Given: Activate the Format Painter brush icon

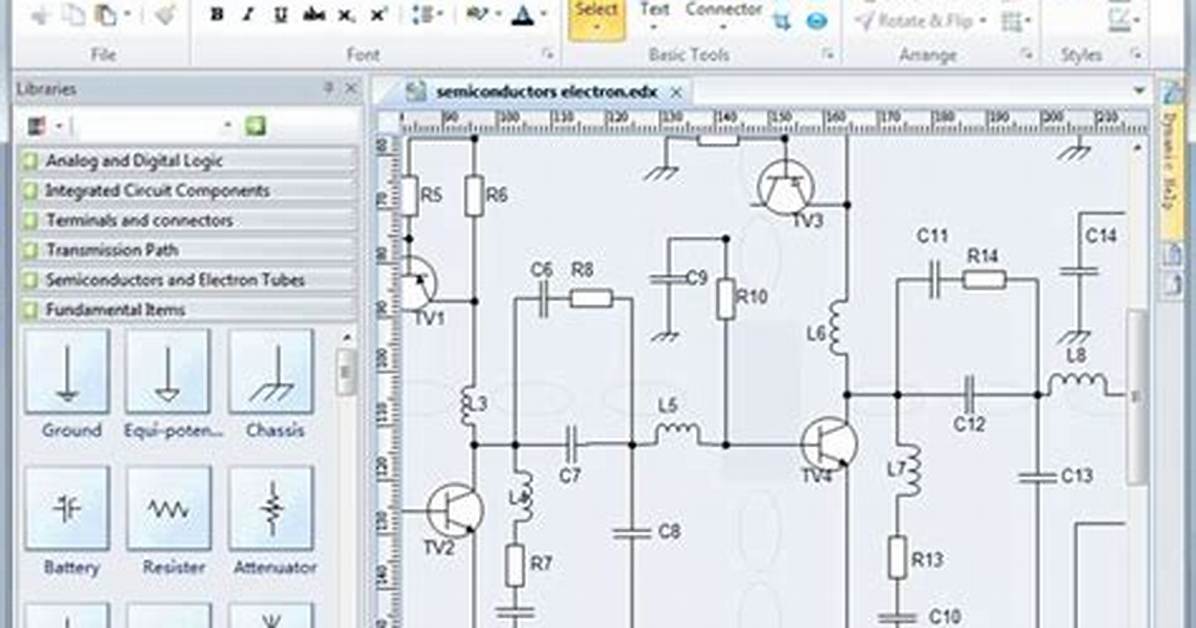Looking at the screenshot, I should (166, 14).
